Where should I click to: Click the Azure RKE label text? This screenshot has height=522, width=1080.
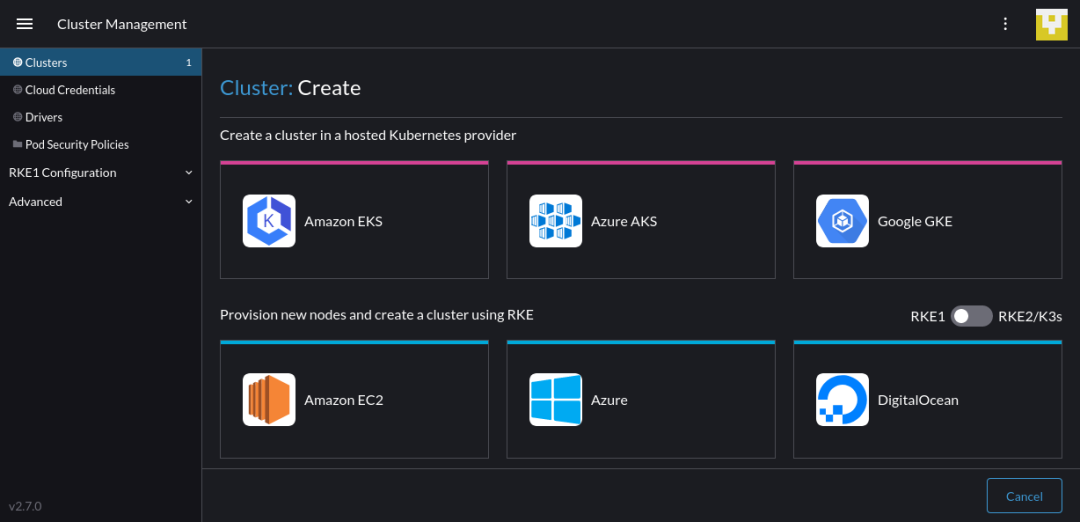click(x=610, y=400)
